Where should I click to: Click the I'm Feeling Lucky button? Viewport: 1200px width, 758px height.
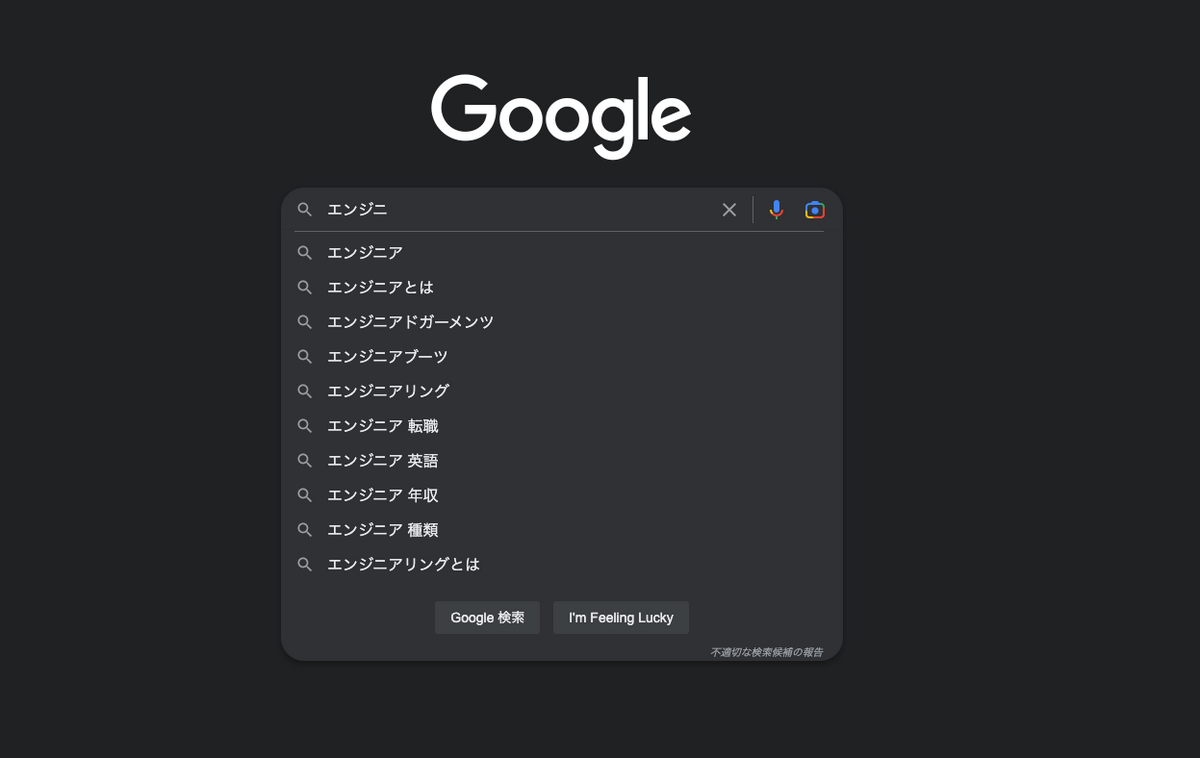point(621,618)
